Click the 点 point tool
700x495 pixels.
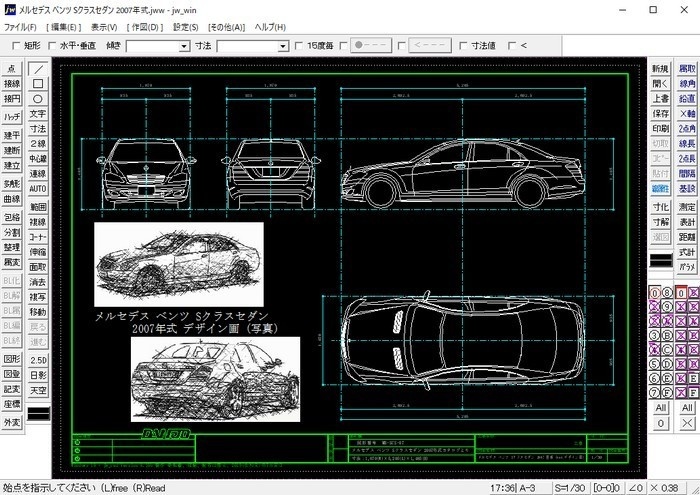[12, 69]
